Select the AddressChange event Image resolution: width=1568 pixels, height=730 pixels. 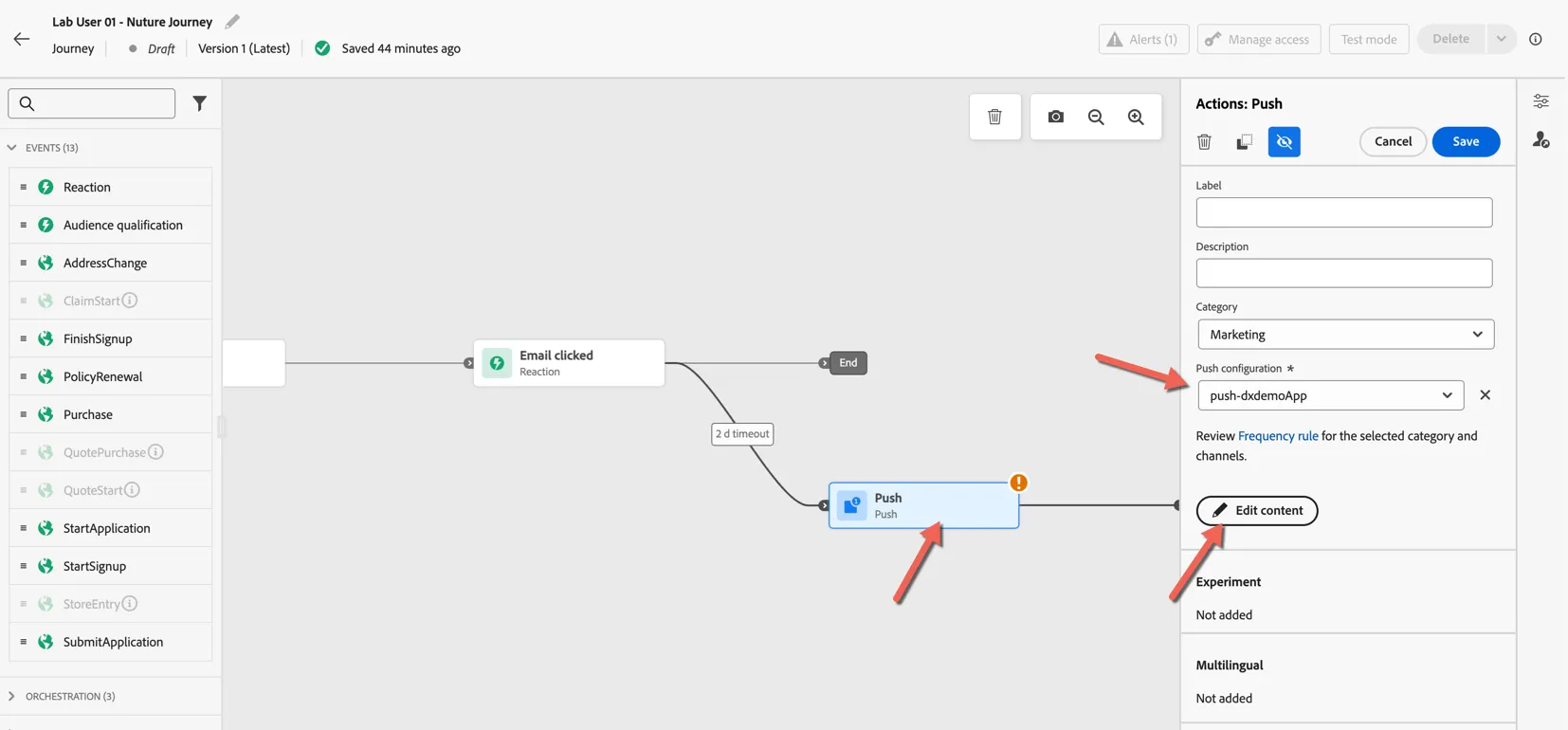pos(111,263)
